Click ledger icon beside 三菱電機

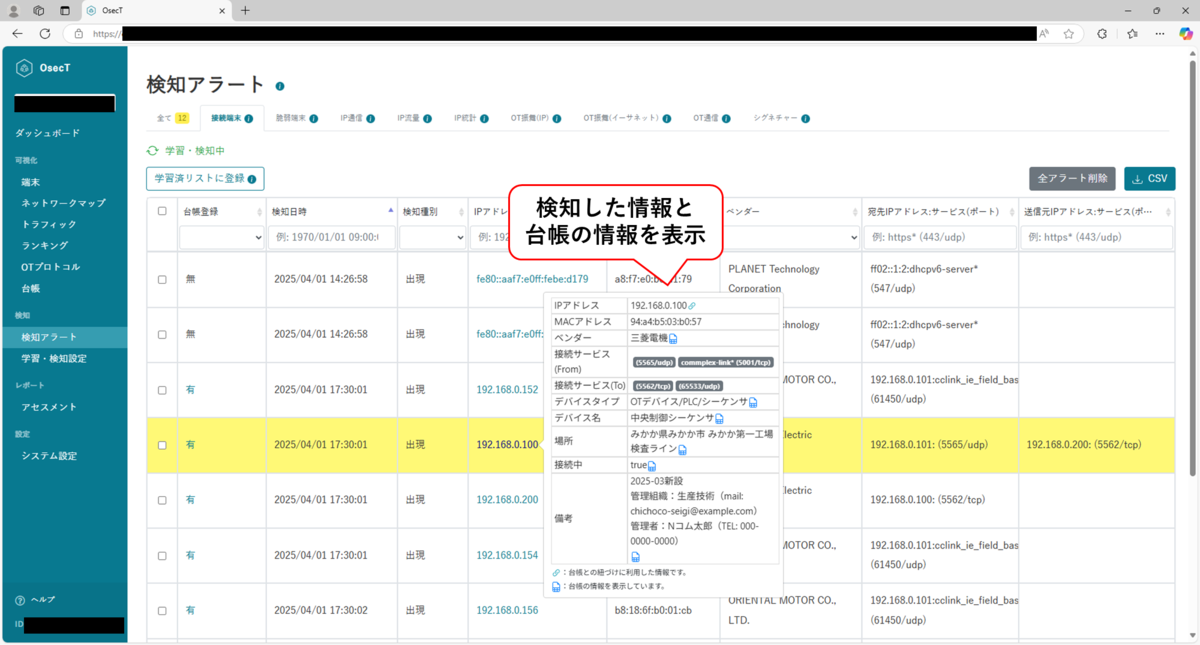pyautogui.click(x=673, y=340)
